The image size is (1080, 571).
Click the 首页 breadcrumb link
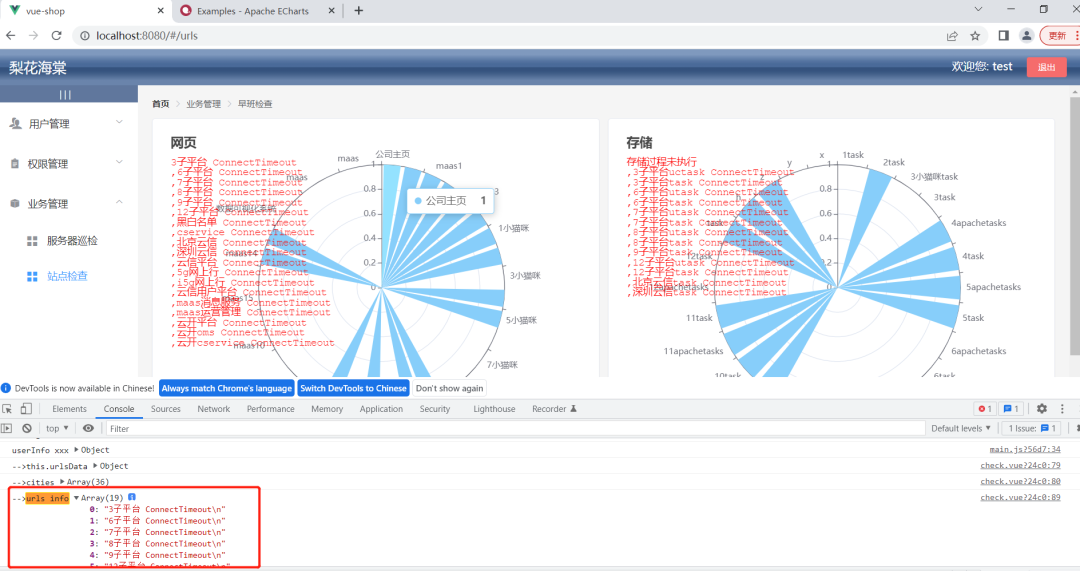(x=160, y=104)
